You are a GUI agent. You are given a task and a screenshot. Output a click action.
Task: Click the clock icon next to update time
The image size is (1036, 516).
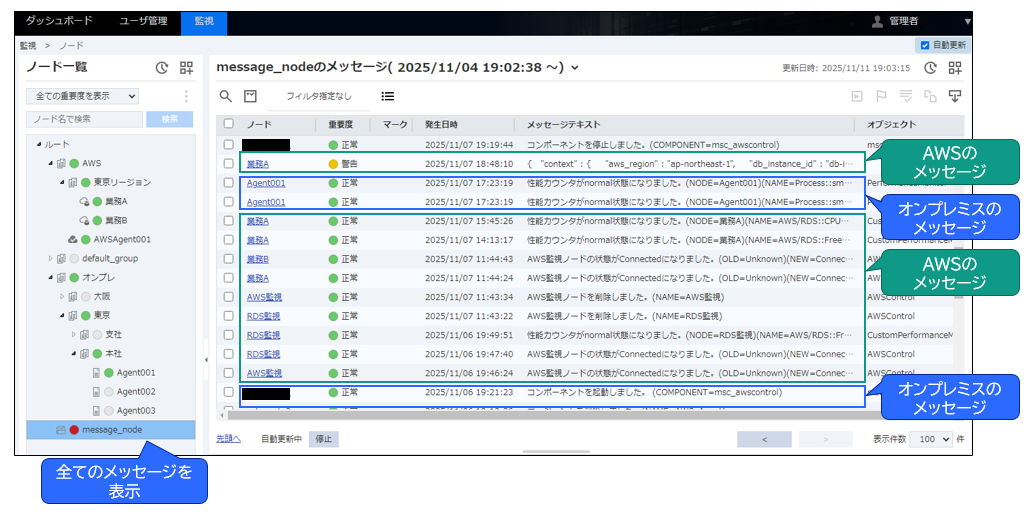tap(930, 68)
